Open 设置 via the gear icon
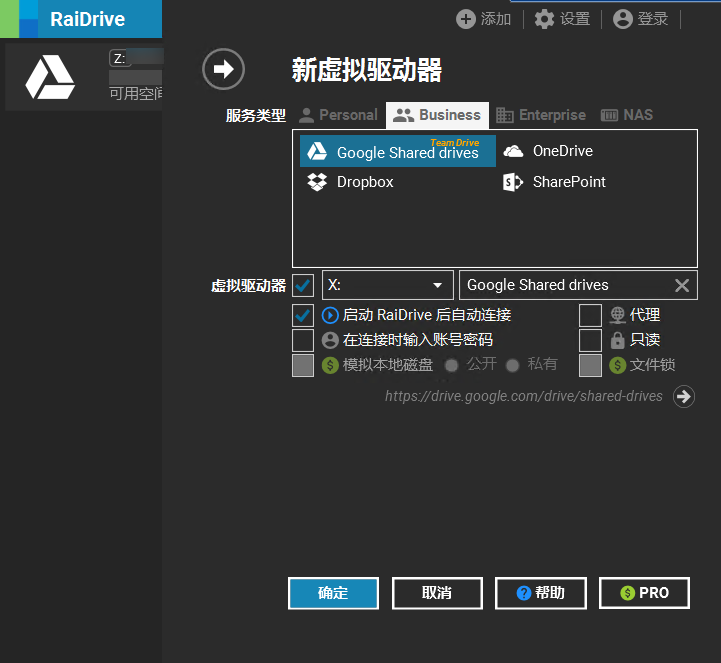The image size is (721, 663). (x=544, y=19)
